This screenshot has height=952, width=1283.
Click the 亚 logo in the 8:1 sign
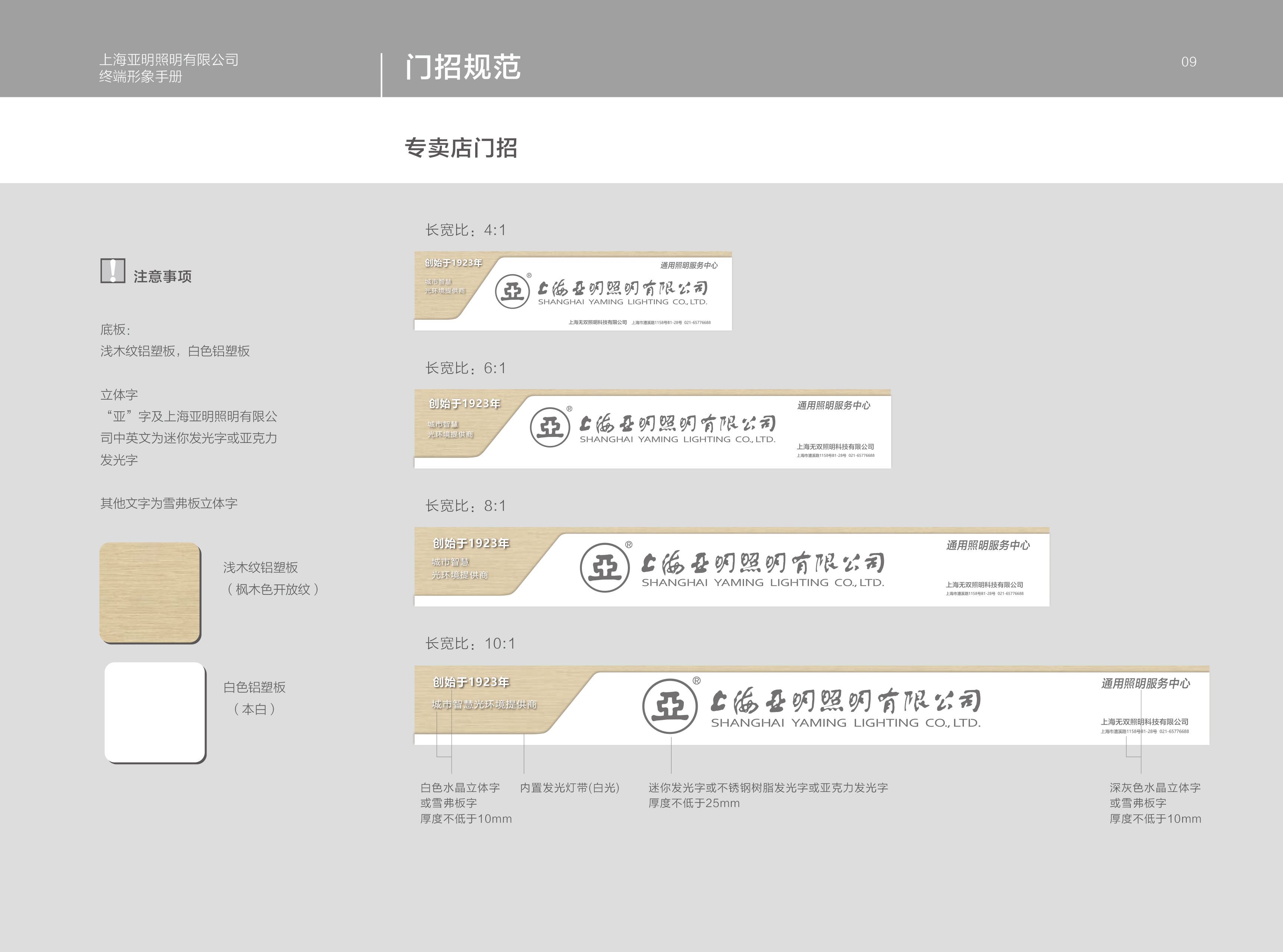point(605,568)
